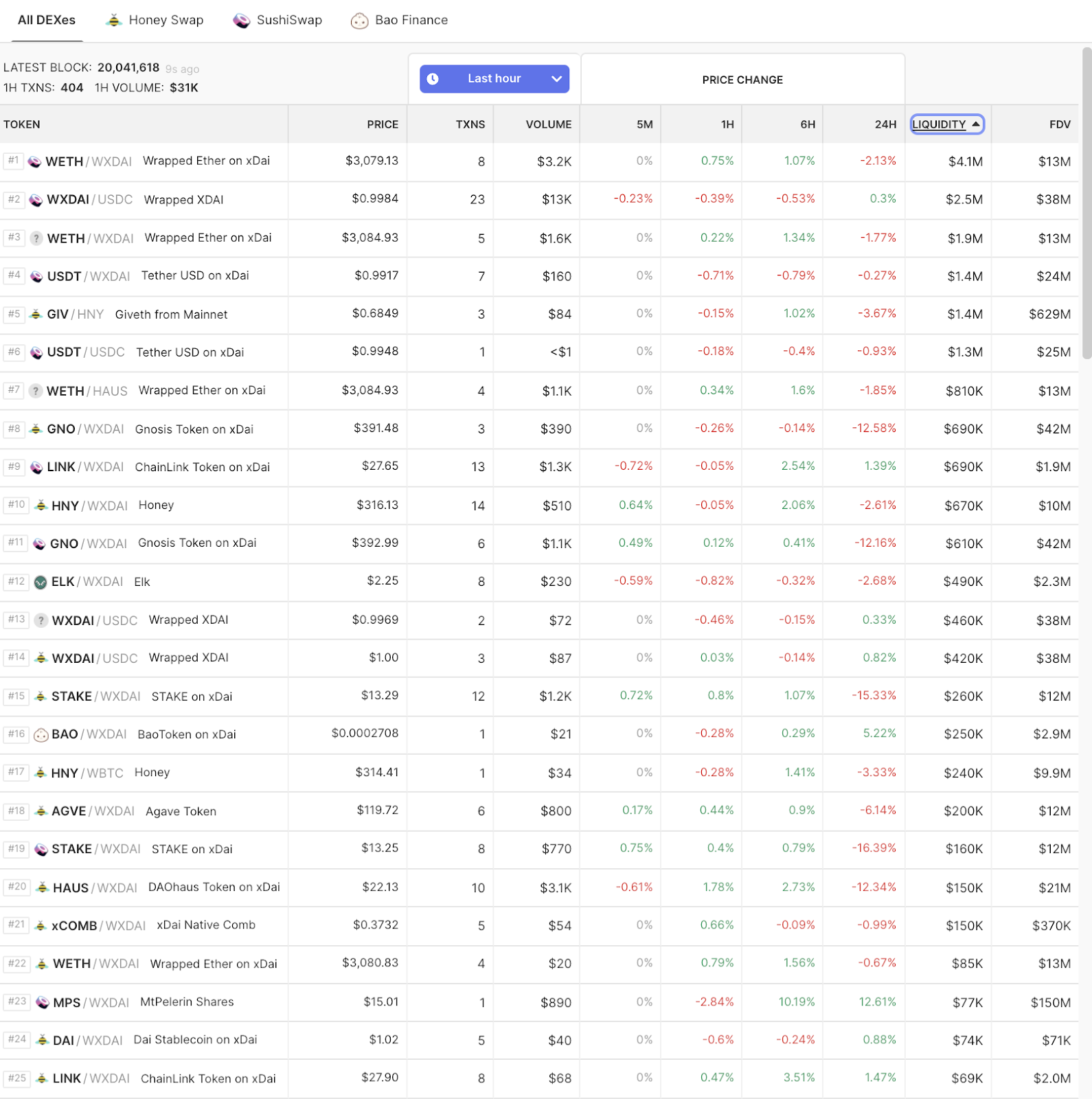Click the <$1 volume in the USDT/USDC row
The width and height of the screenshot is (1092, 1099).
click(560, 352)
